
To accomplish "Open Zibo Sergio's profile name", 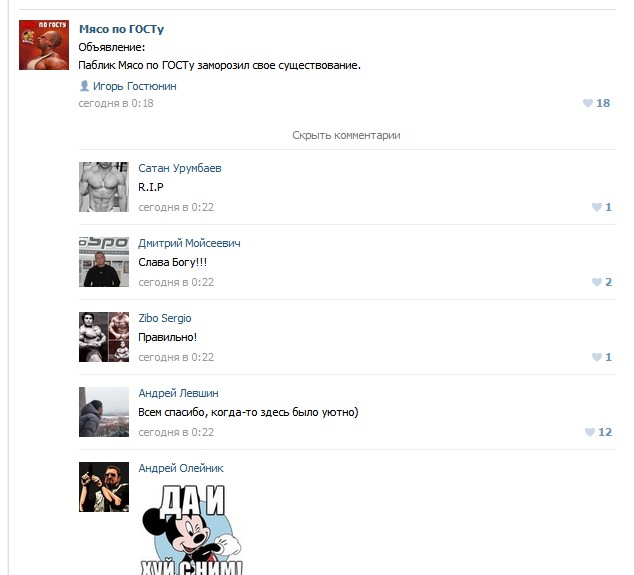I will 165,318.
